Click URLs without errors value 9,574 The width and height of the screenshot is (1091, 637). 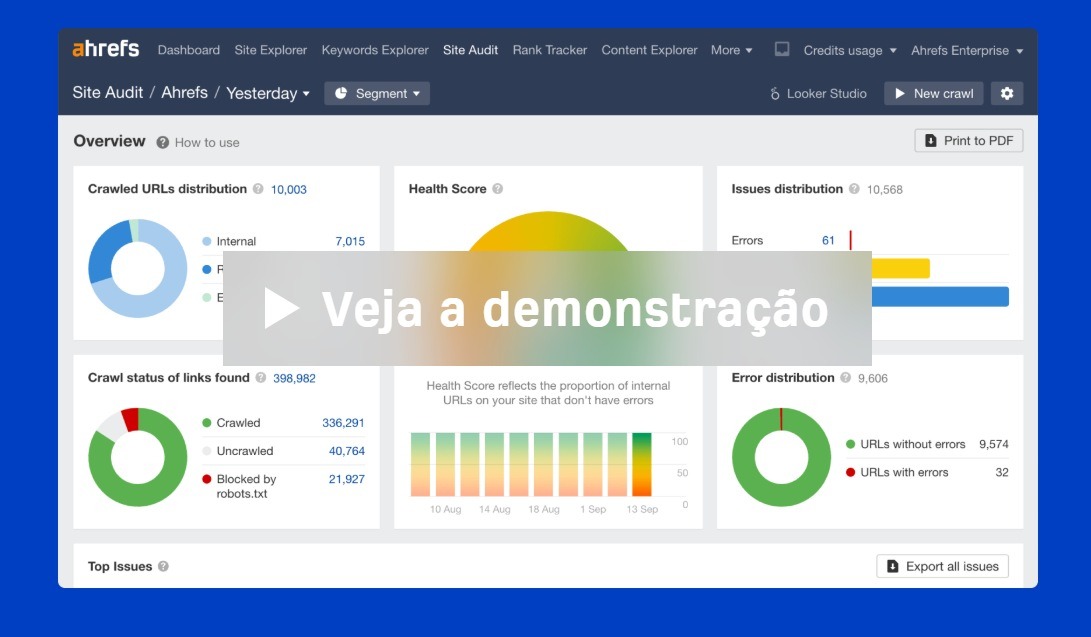994,444
